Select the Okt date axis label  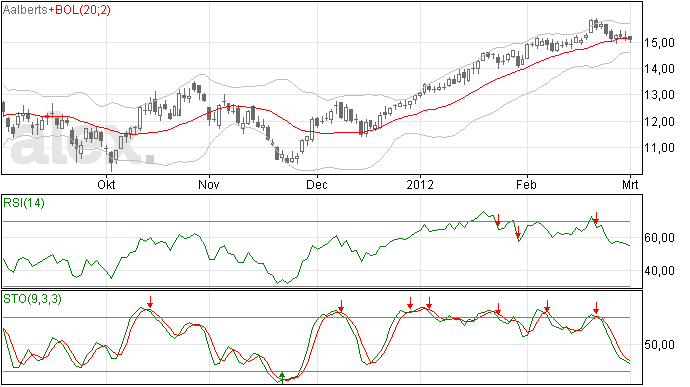(106, 184)
